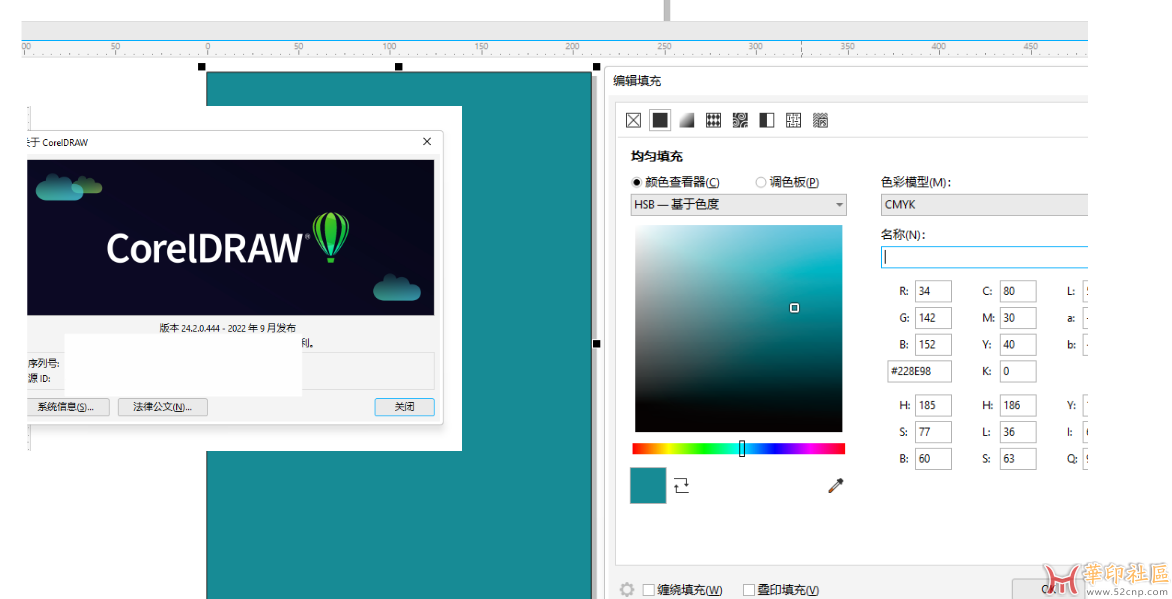The height and width of the screenshot is (599, 1172).
Task: Choose the Bitmap Pattern Fill icon
Action: 740,120
